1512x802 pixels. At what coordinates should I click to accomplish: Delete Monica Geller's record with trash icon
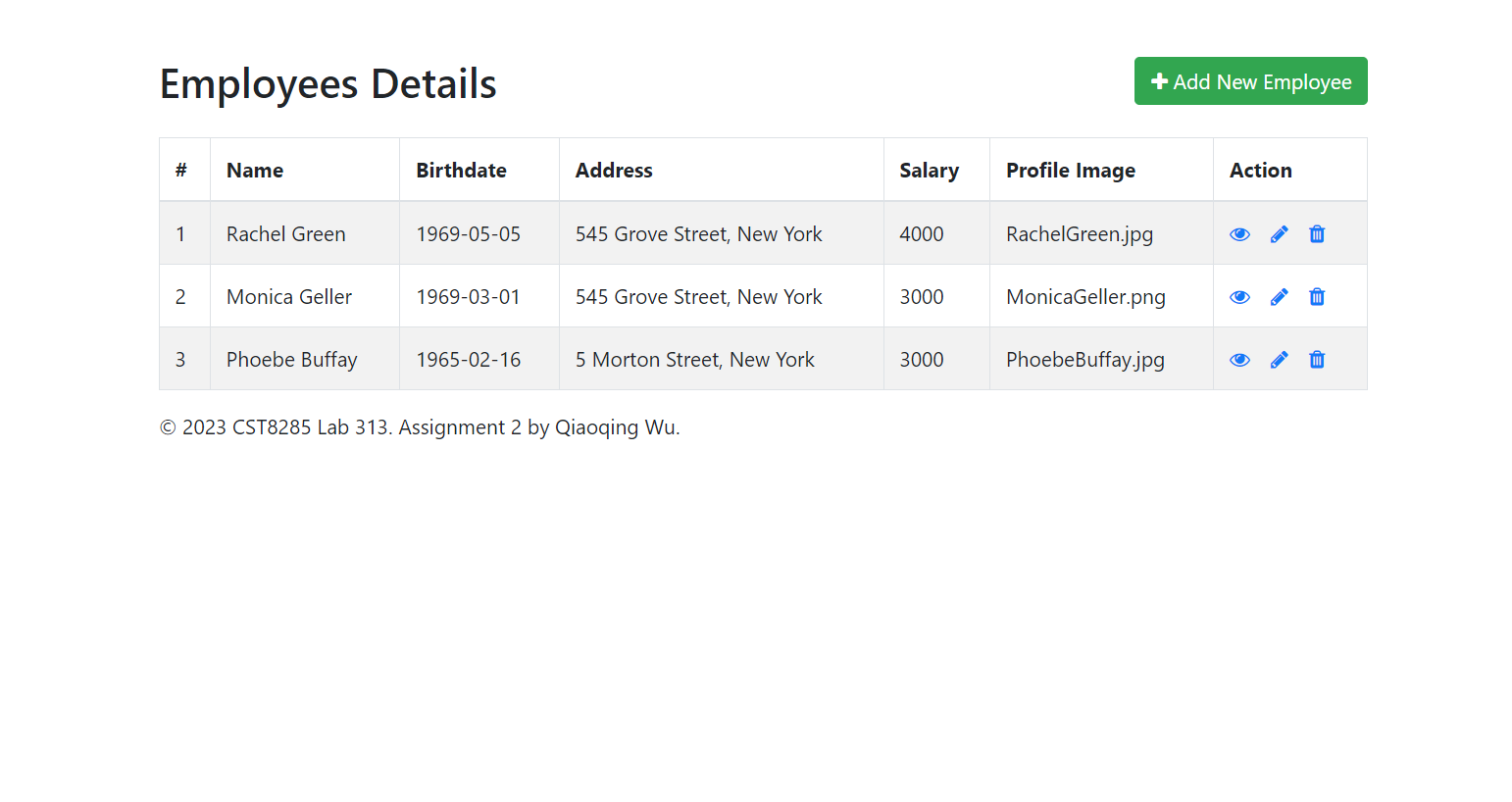[x=1317, y=297]
